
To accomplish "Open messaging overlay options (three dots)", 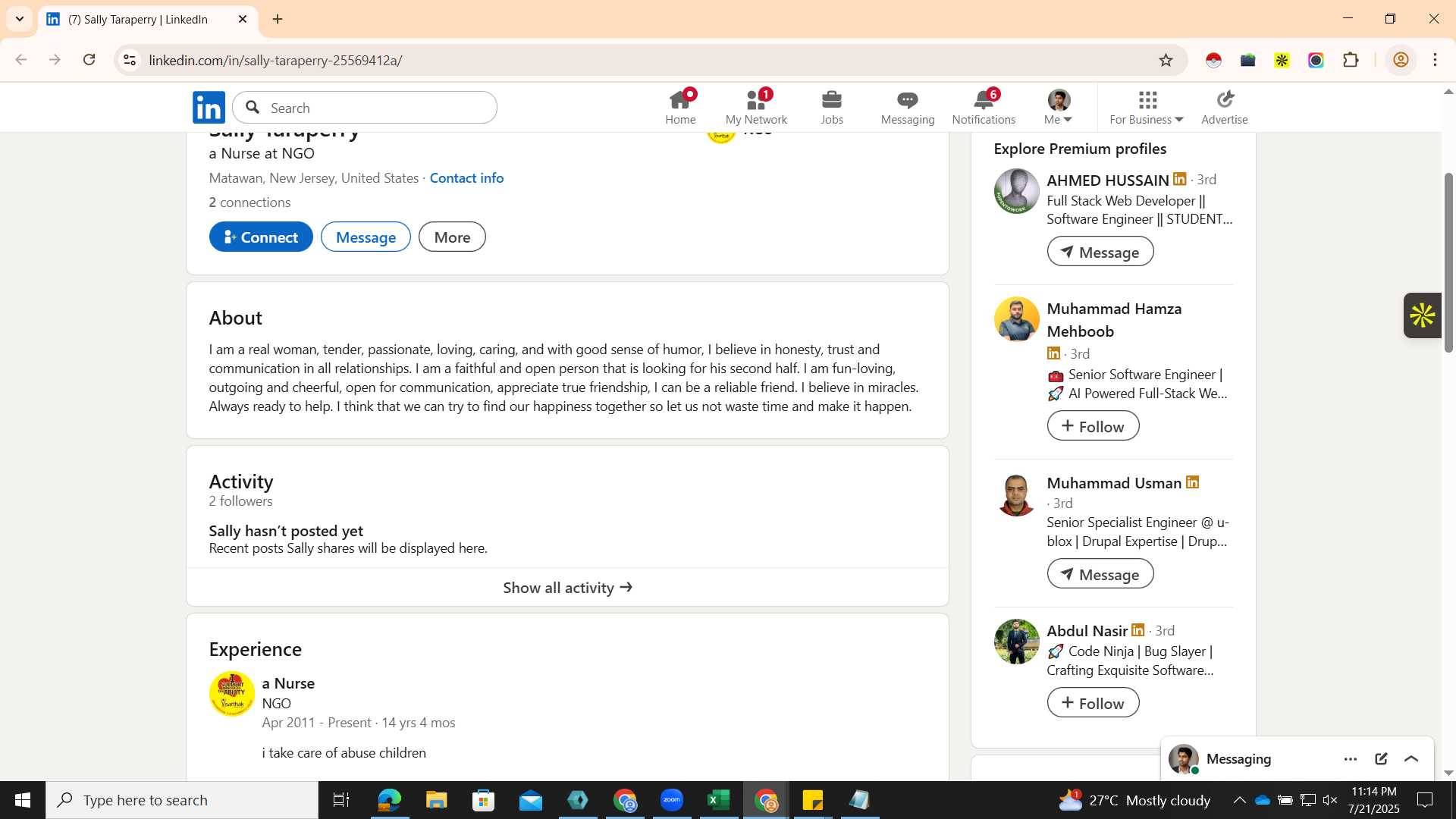I will [x=1351, y=759].
